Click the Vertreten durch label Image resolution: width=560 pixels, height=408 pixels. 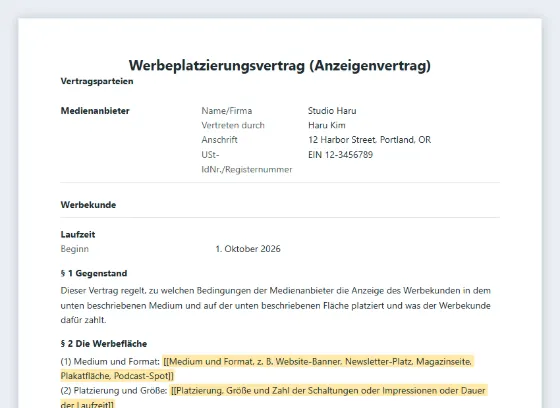coord(233,125)
